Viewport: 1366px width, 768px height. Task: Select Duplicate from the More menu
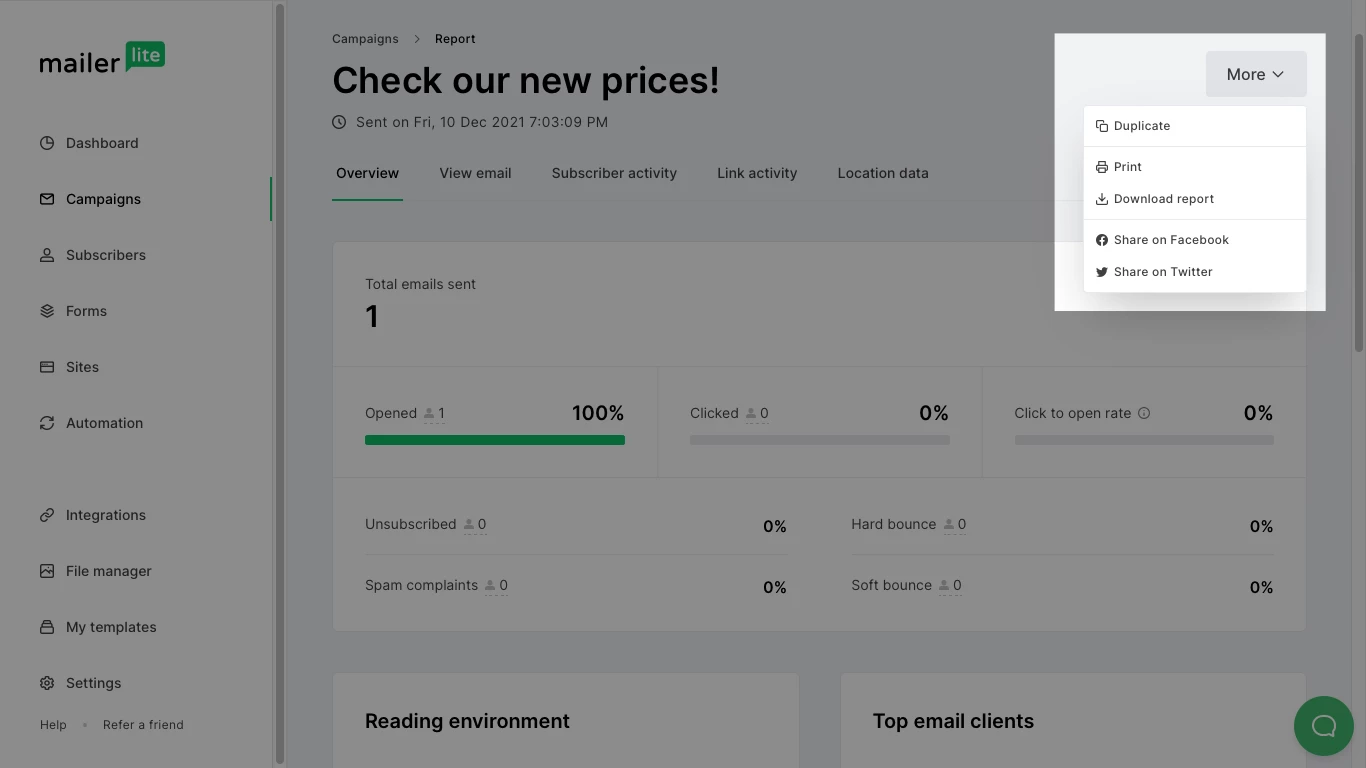(x=1141, y=126)
